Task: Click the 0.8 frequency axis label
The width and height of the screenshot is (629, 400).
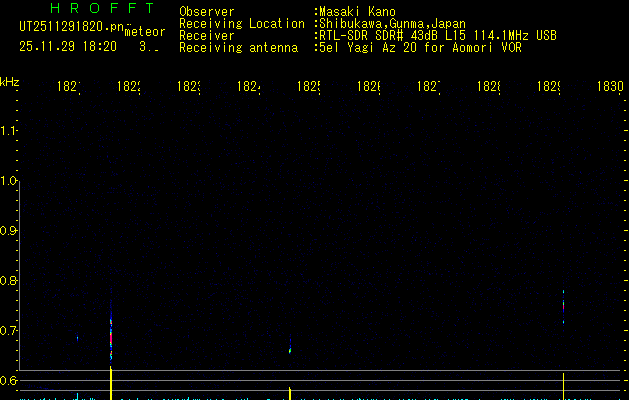Action: pos(8,281)
